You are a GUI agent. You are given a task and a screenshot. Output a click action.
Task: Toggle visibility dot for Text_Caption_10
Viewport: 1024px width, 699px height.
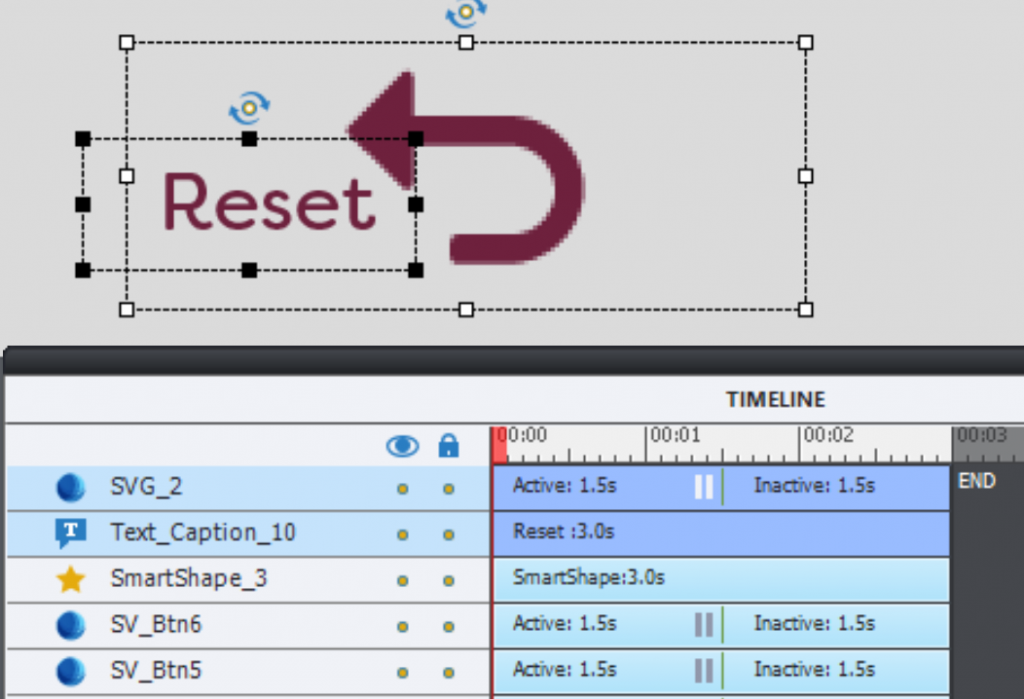pos(401,533)
